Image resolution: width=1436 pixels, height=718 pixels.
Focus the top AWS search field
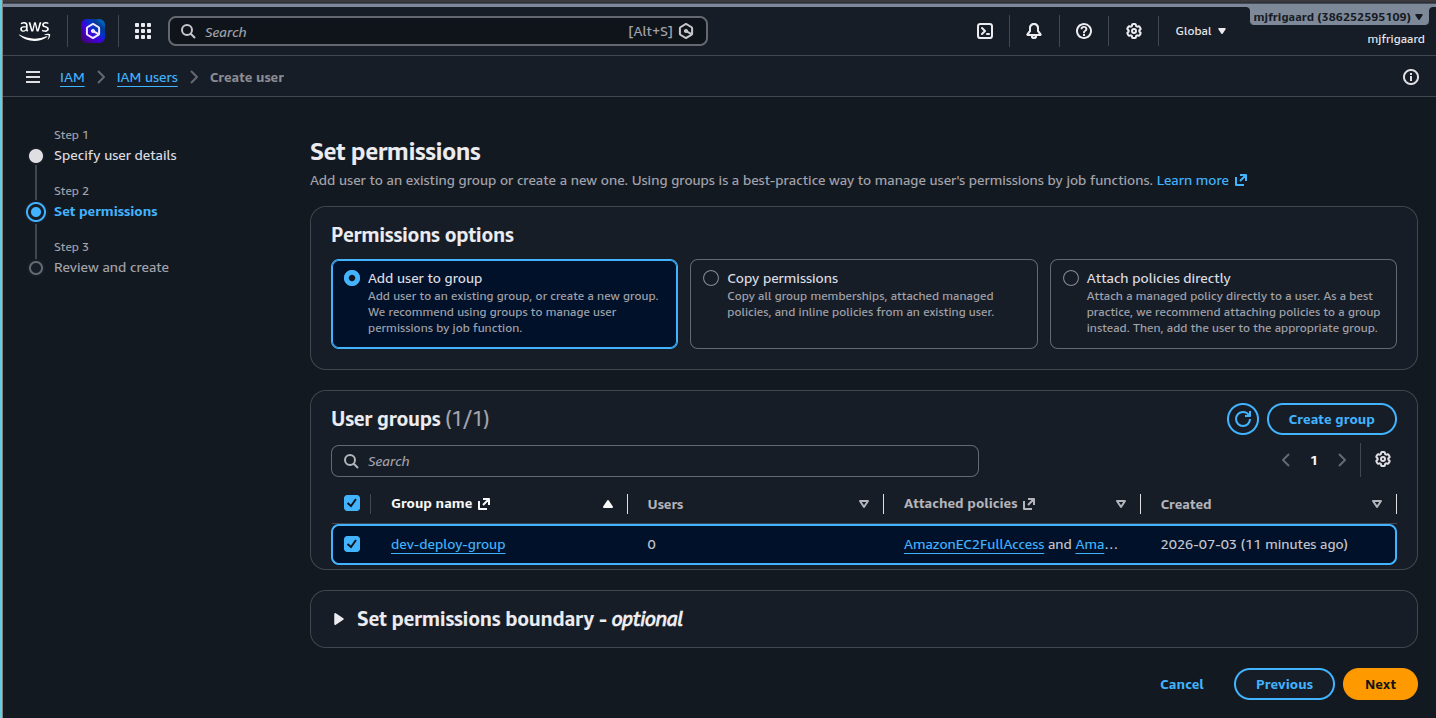point(438,31)
